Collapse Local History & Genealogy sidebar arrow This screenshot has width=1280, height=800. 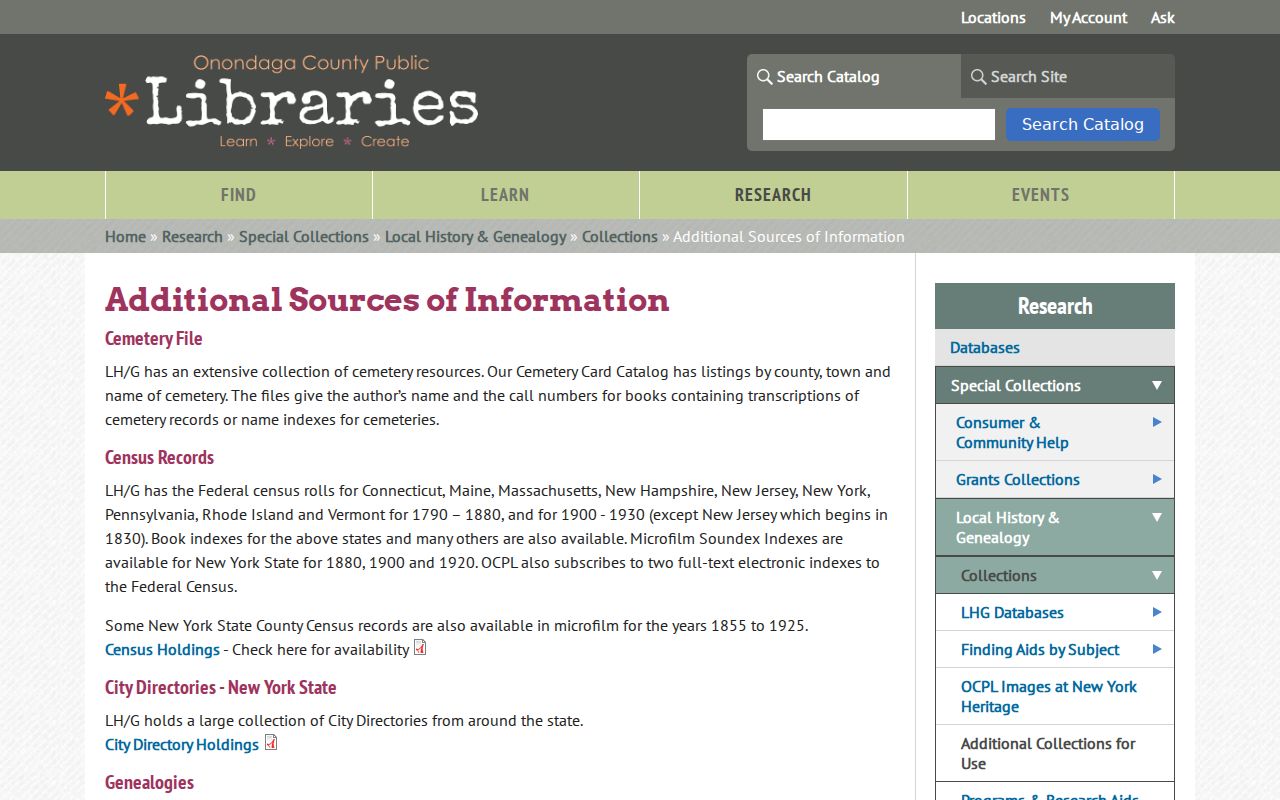point(1156,517)
